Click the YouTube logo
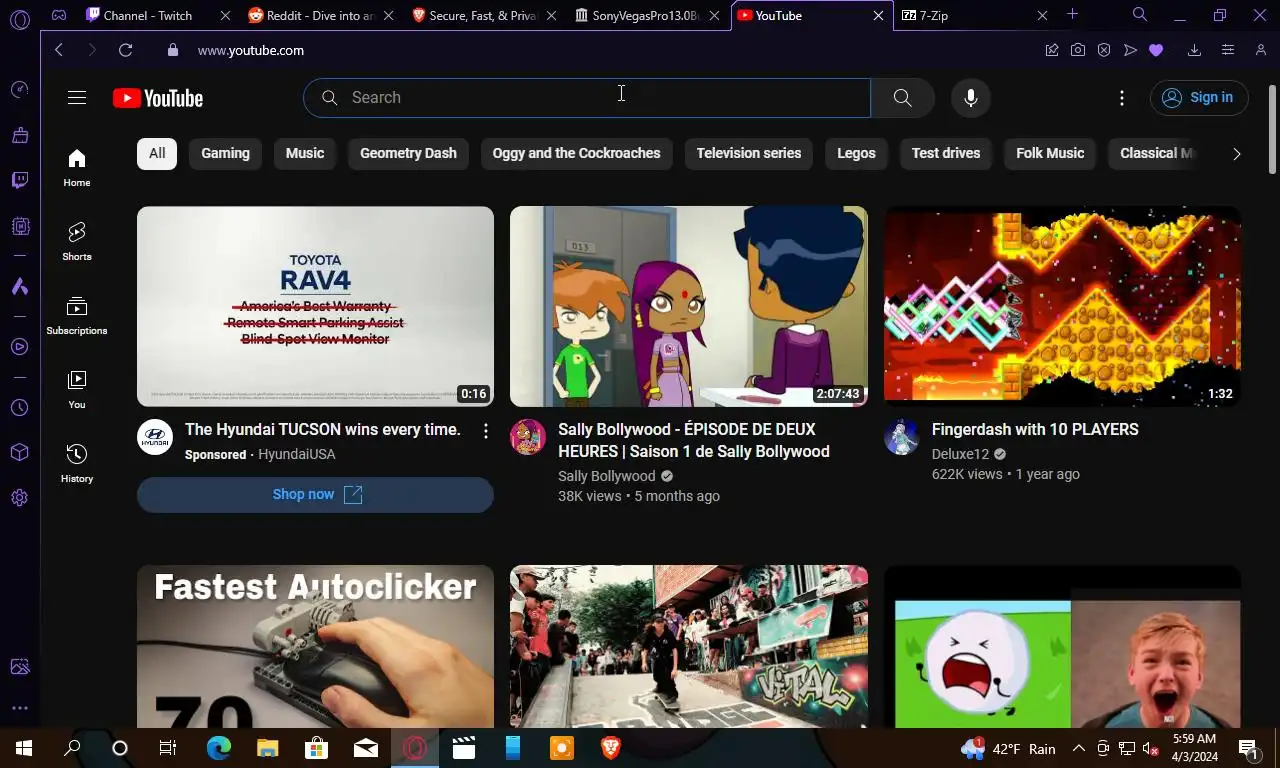 tap(158, 98)
